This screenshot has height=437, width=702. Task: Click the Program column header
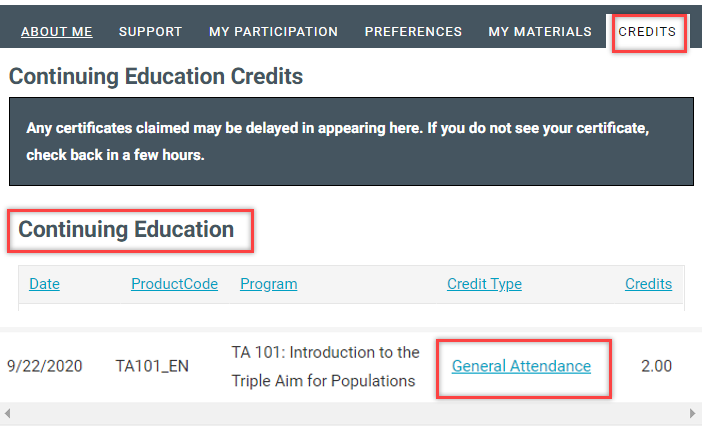click(x=268, y=284)
